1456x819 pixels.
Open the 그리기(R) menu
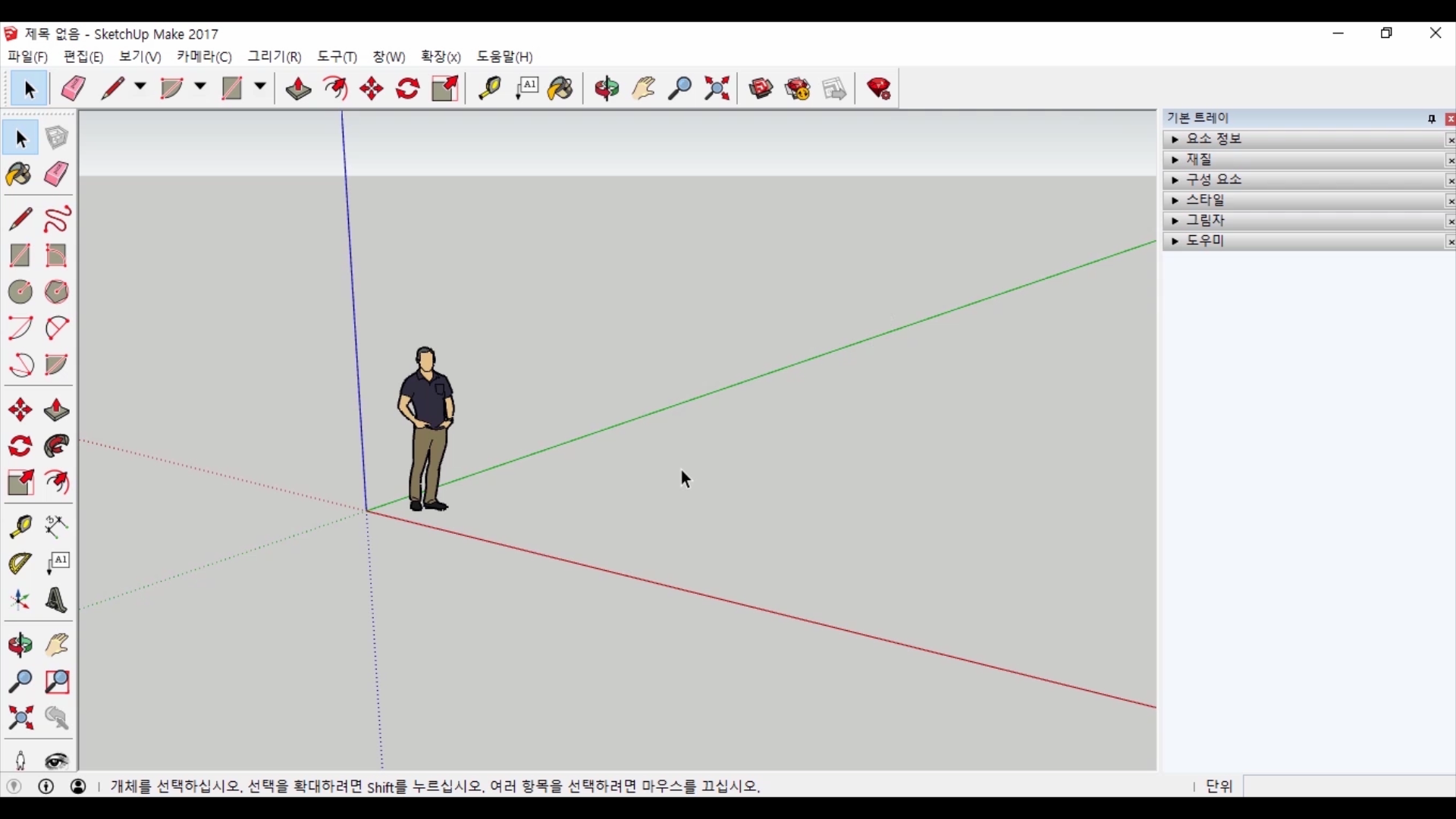pyautogui.click(x=274, y=57)
